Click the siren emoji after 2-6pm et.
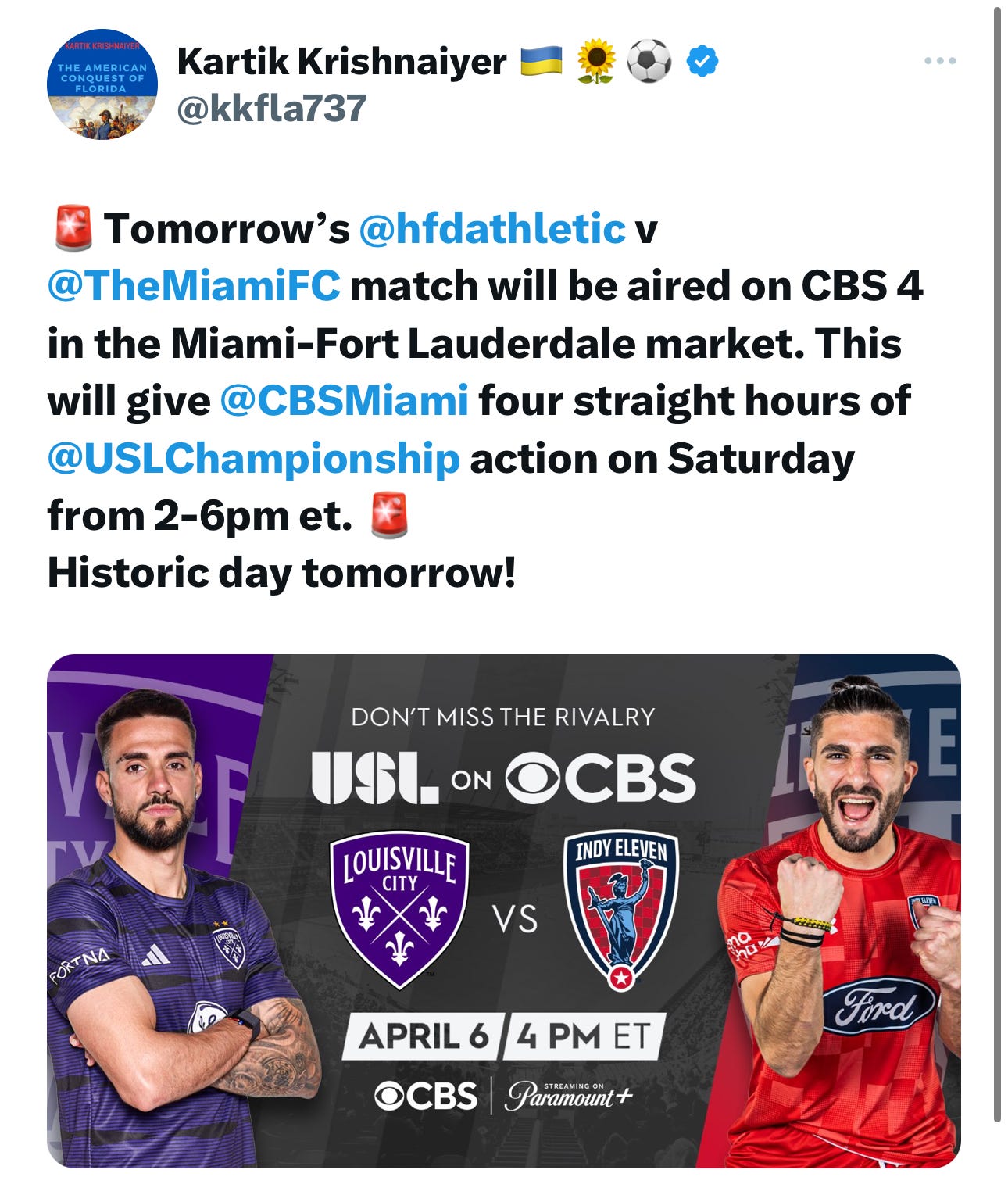 (x=389, y=515)
